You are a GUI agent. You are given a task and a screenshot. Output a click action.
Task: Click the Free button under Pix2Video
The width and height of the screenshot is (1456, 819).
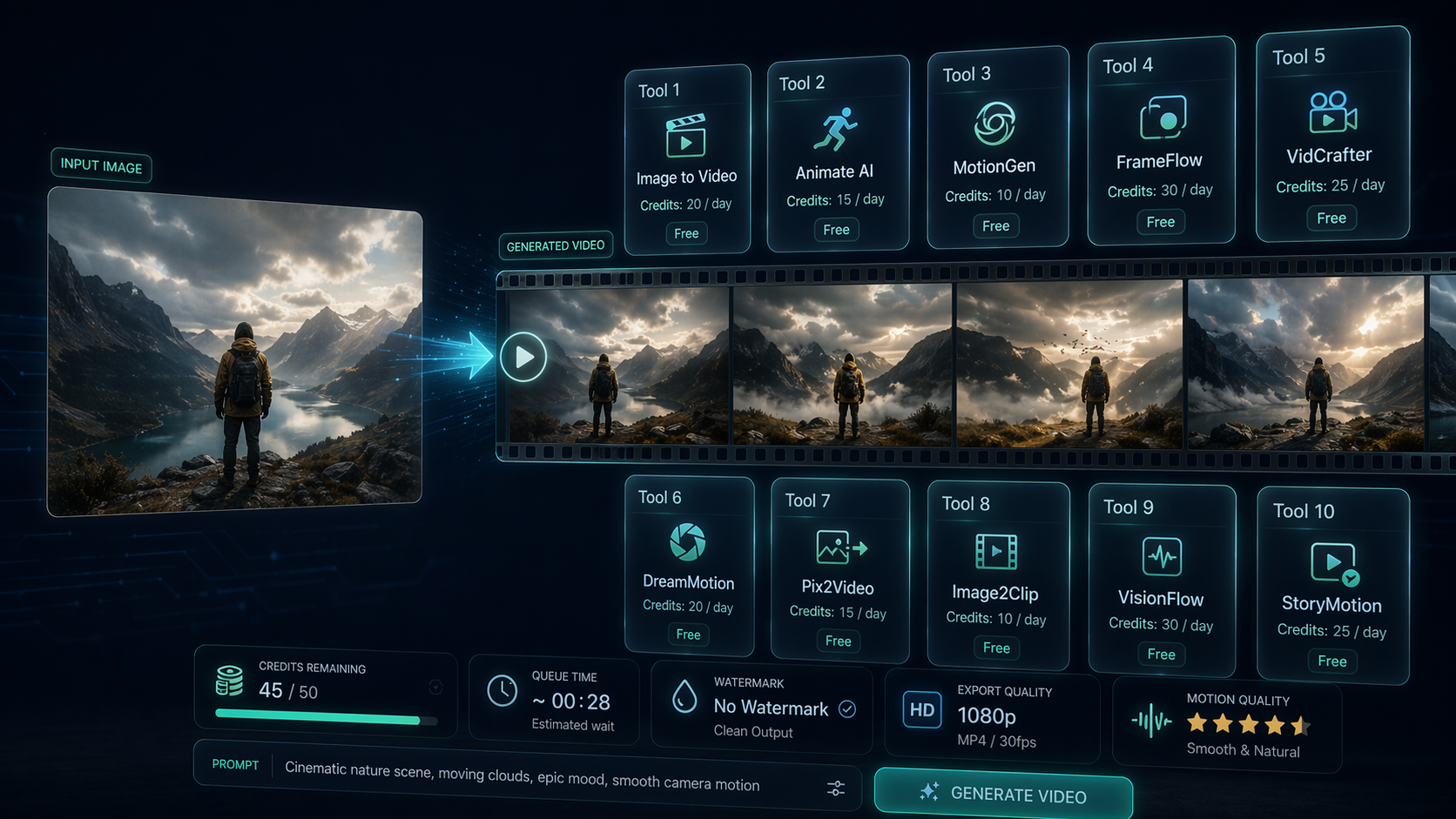click(x=838, y=641)
